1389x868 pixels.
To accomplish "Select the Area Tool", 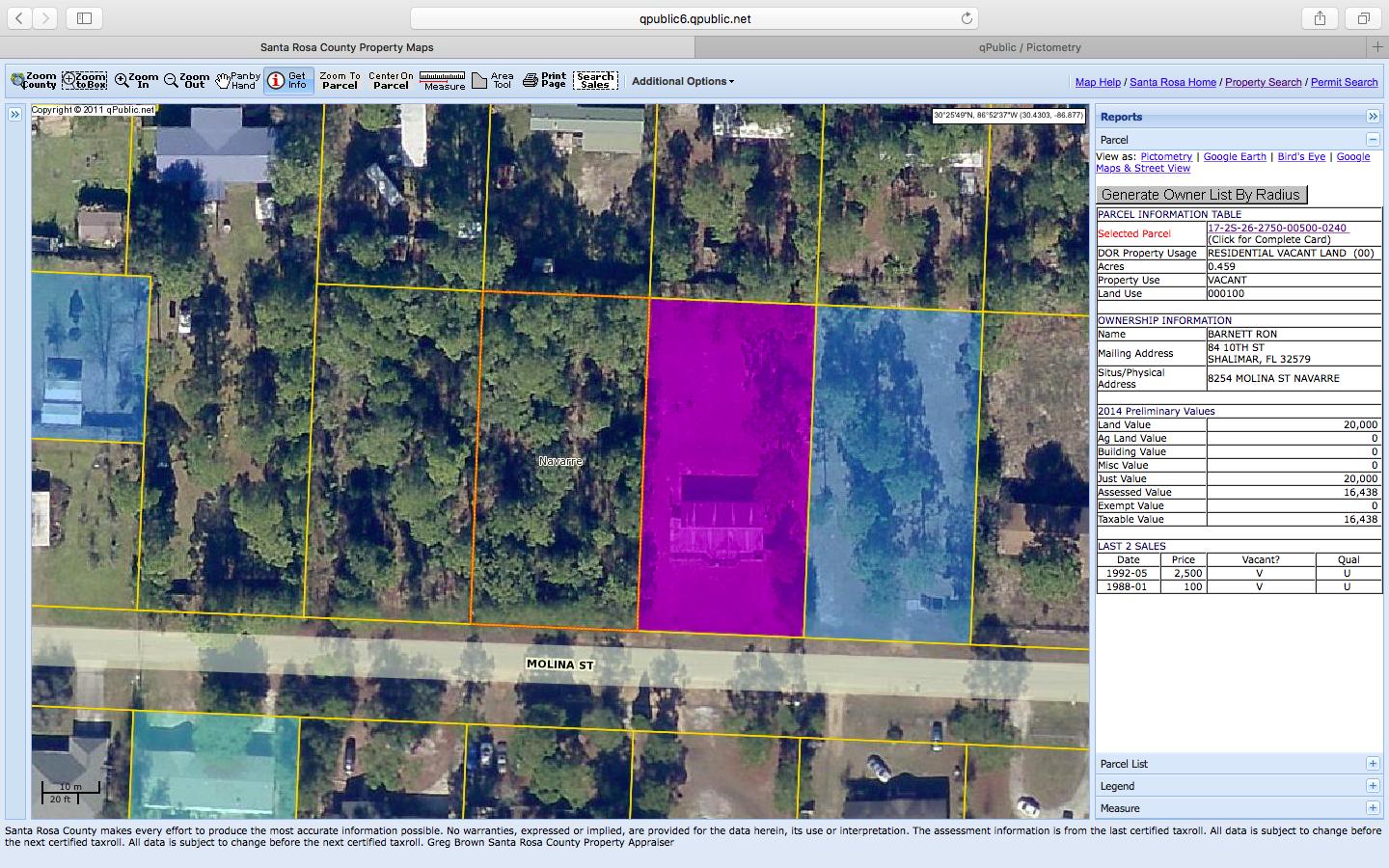I will (493, 81).
